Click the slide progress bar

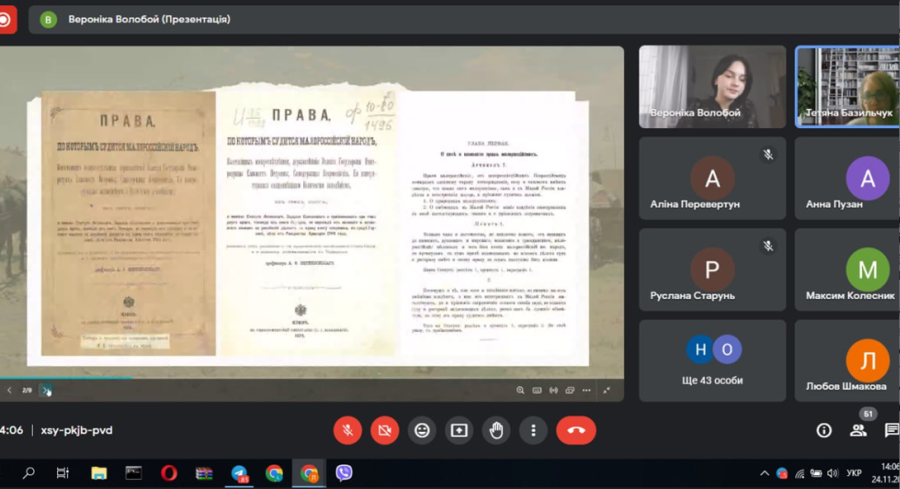(312, 378)
